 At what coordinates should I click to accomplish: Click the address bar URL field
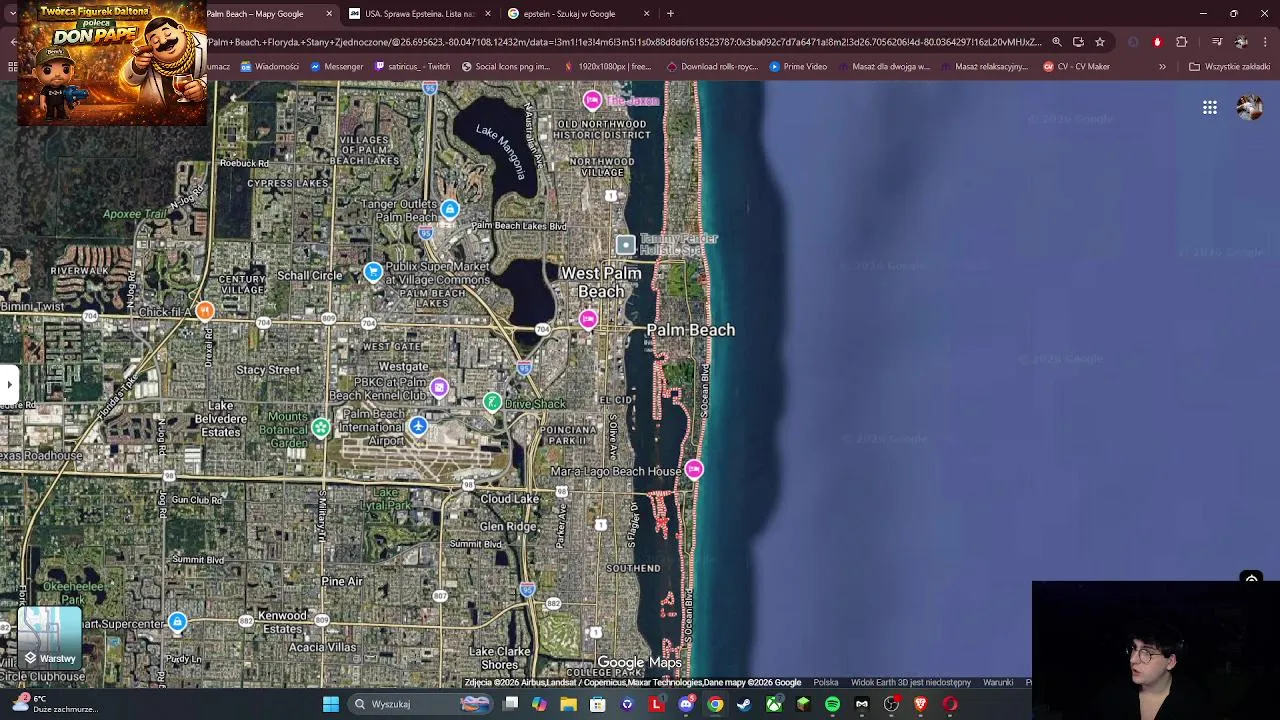coord(624,42)
